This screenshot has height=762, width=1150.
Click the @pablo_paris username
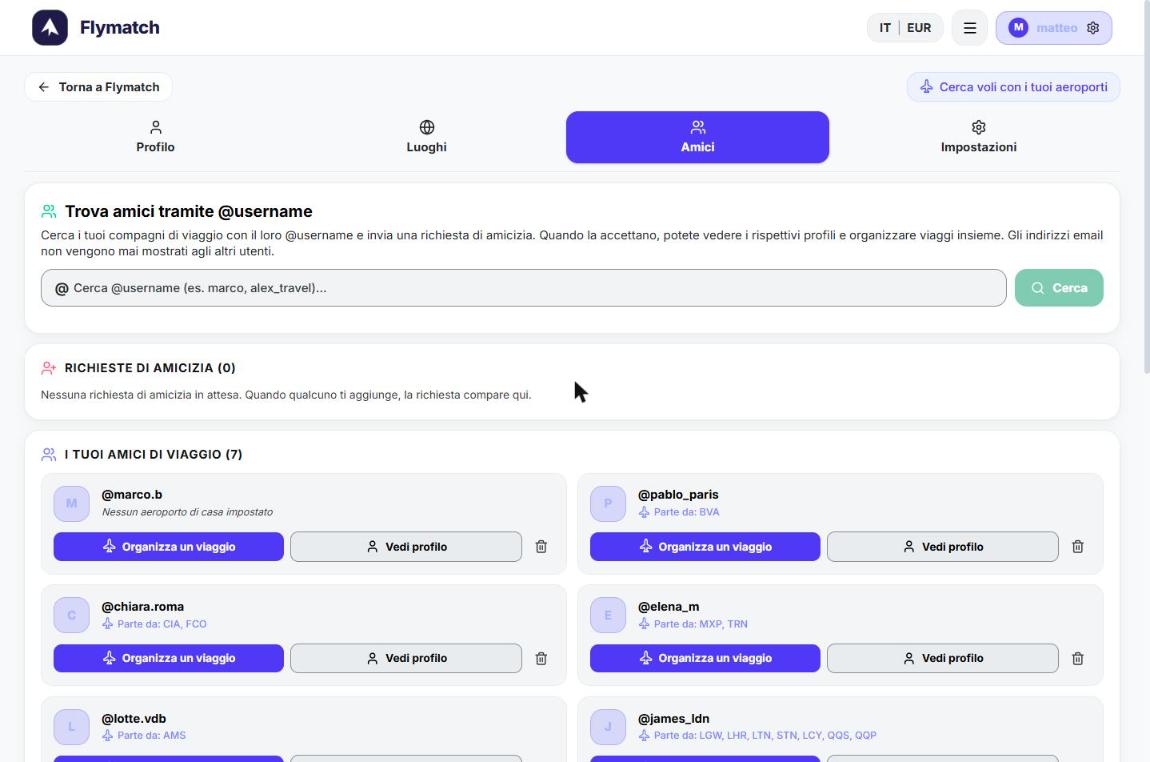pyautogui.click(x=678, y=494)
